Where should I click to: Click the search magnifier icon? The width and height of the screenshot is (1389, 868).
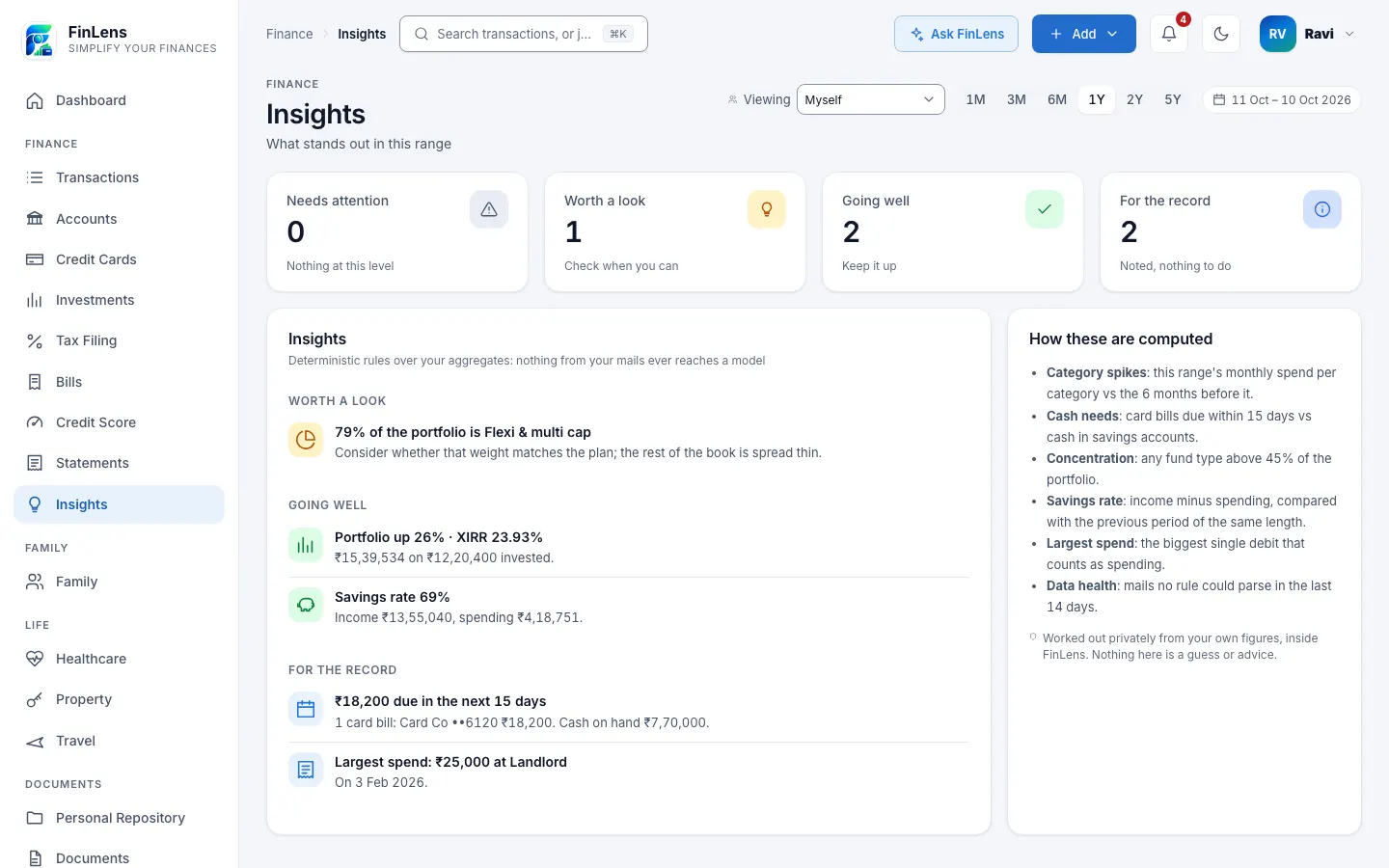click(x=422, y=34)
